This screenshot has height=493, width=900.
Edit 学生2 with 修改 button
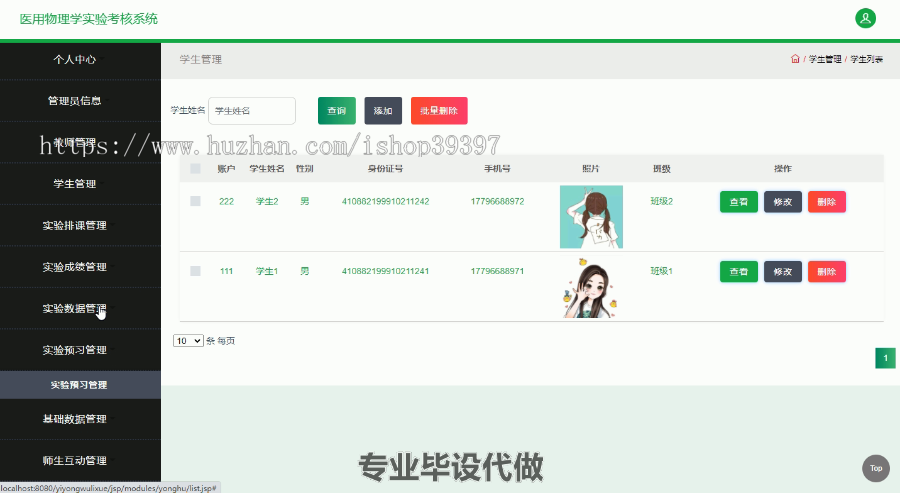tap(783, 202)
